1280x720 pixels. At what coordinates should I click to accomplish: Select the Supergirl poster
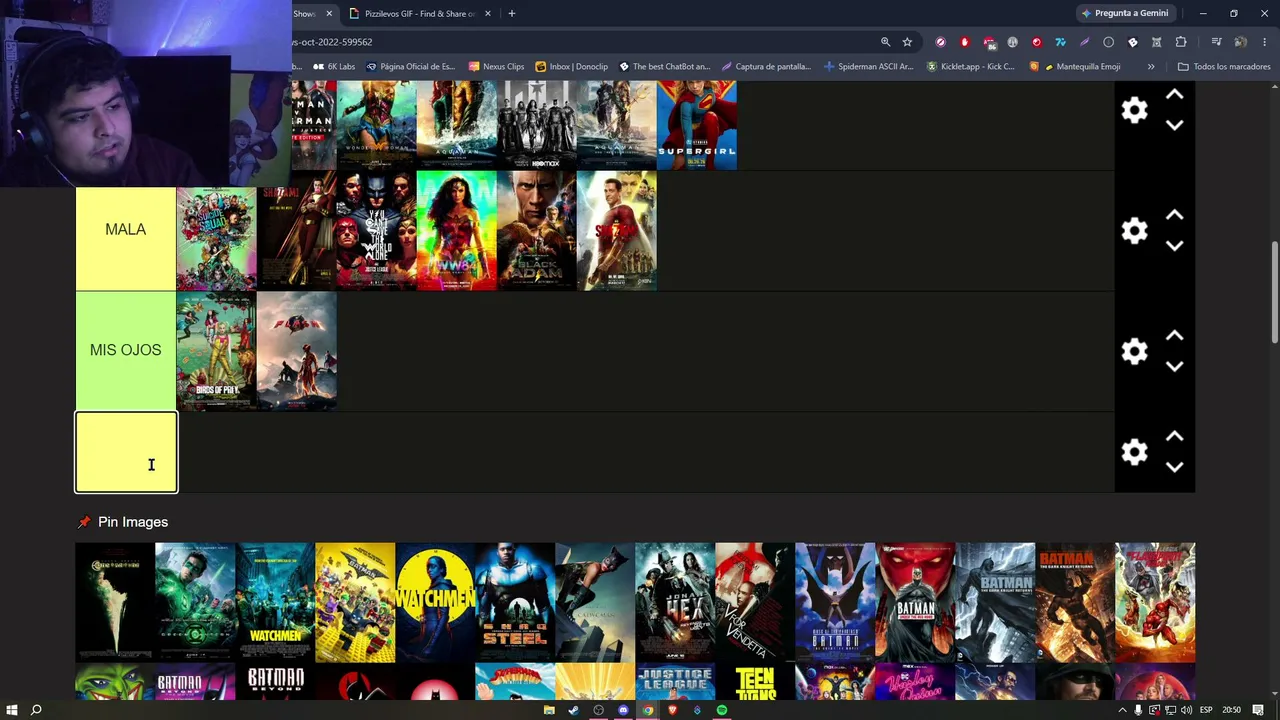(x=696, y=125)
